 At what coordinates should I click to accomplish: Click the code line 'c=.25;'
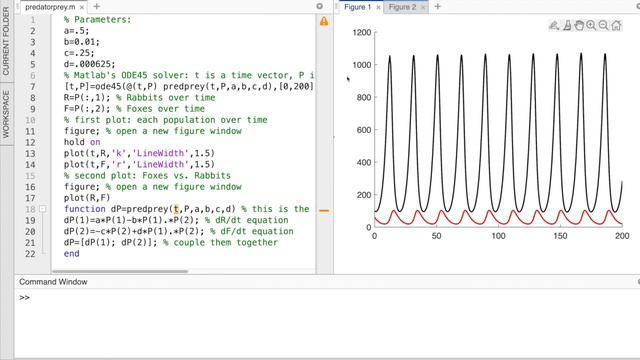pos(79,53)
